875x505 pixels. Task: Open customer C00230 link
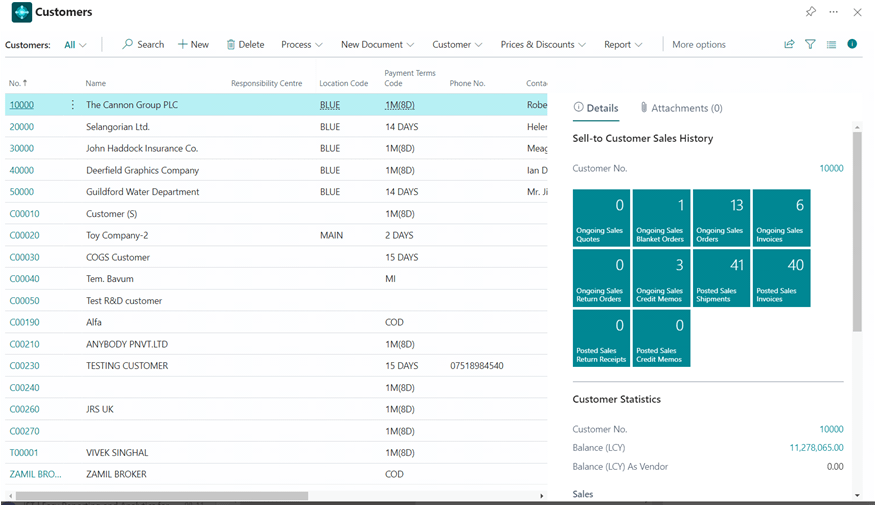point(25,366)
